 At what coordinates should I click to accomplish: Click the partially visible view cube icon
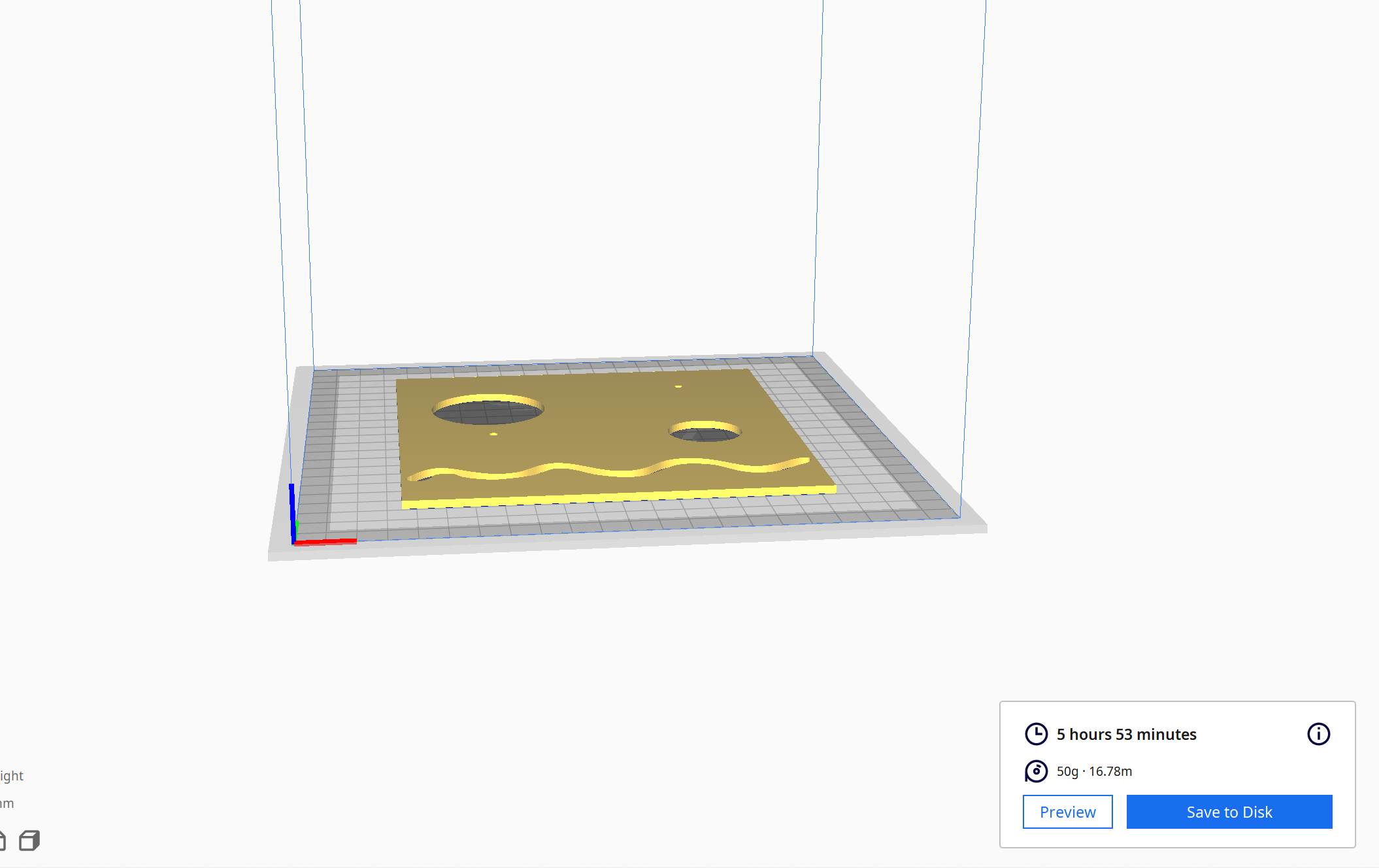(3, 841)
